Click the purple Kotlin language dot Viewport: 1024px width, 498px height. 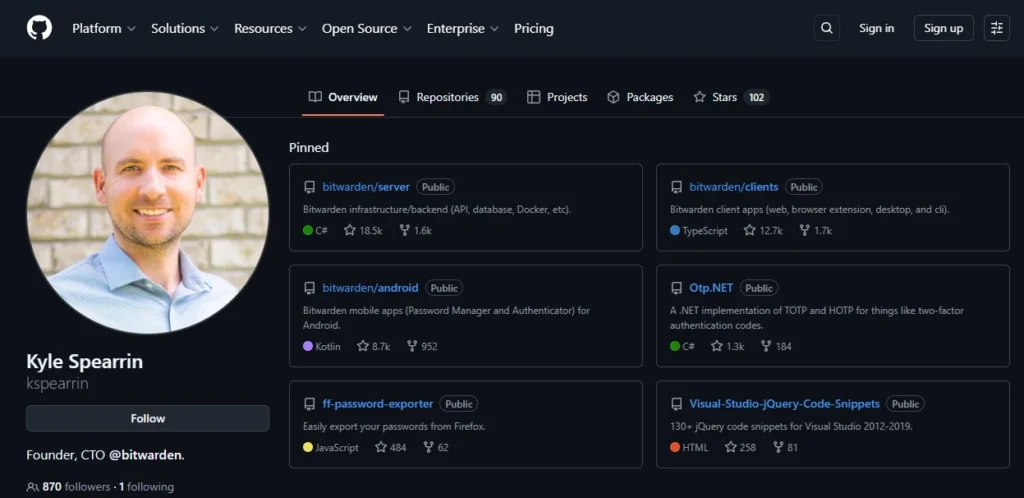click(308, 346)
